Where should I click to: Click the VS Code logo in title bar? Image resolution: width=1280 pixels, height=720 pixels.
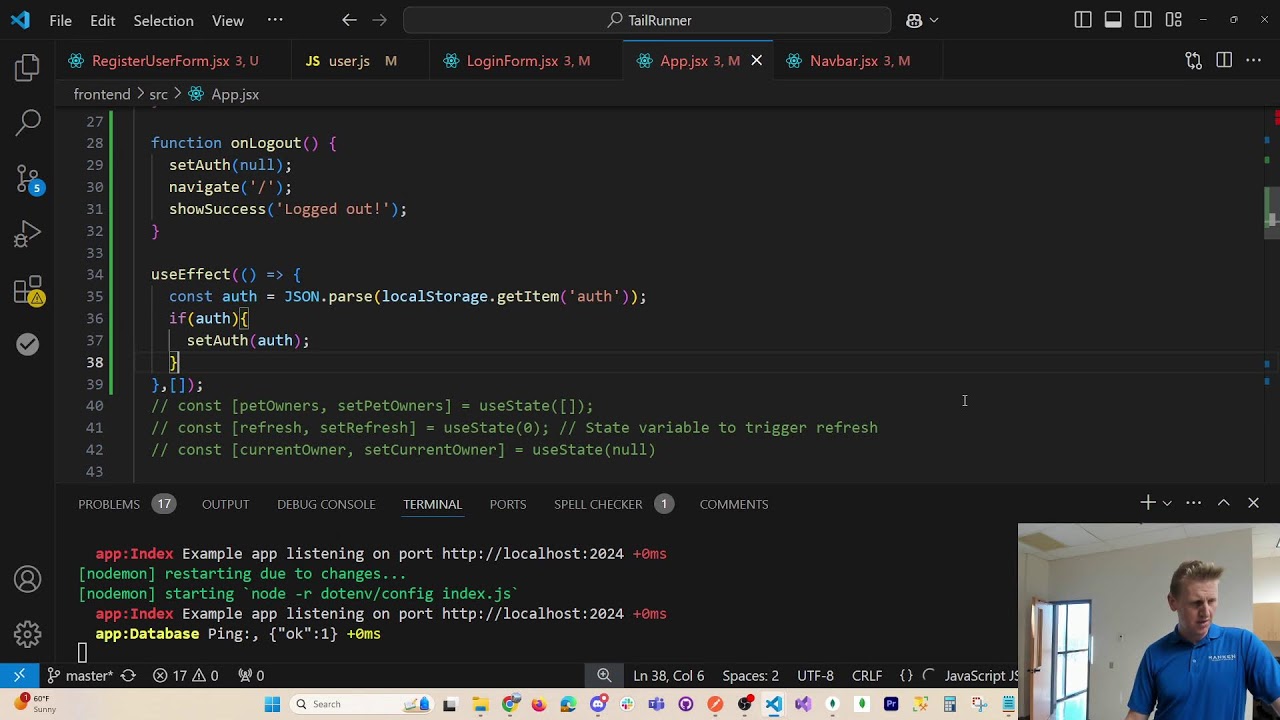tap(20, 20)
